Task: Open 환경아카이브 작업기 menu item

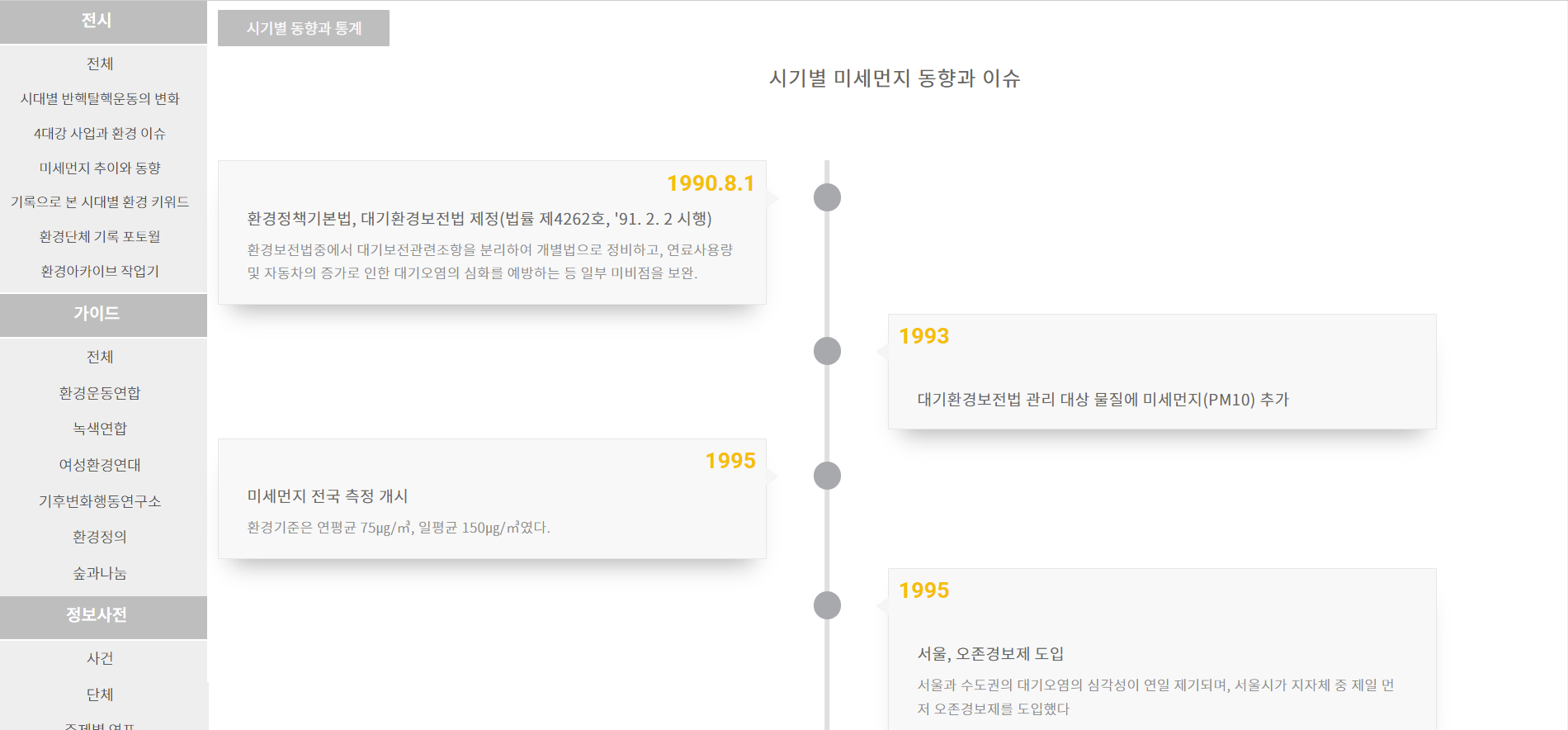Action: (x=100, y=271)
